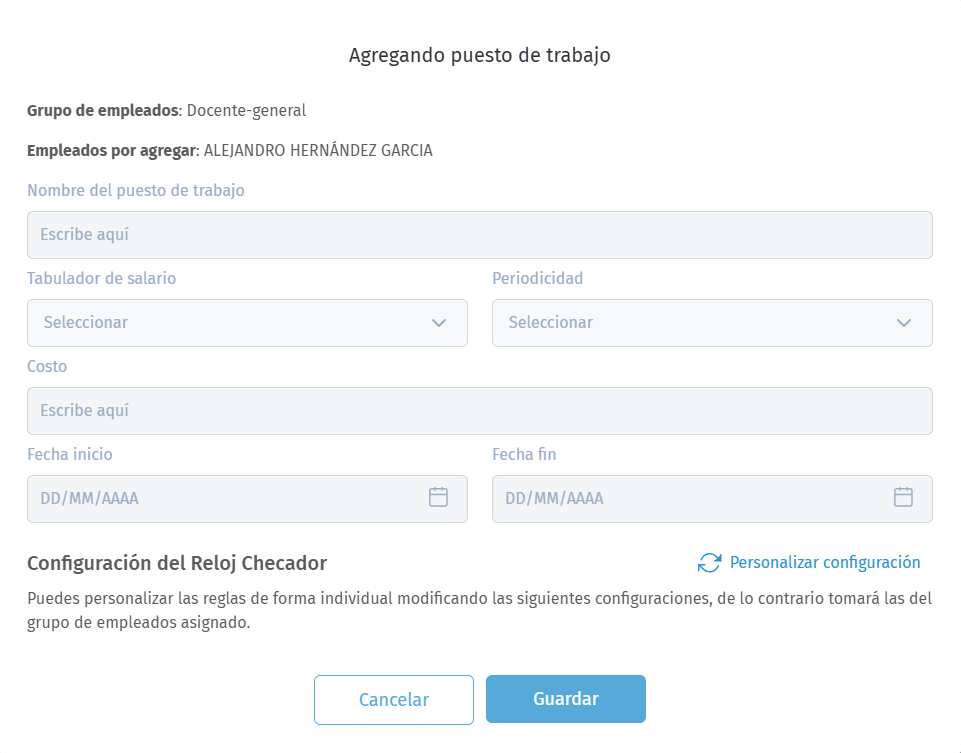This screenshot has width=961, height=753.
Task: Click the Costo input field
Action: (x=479, y=410)
